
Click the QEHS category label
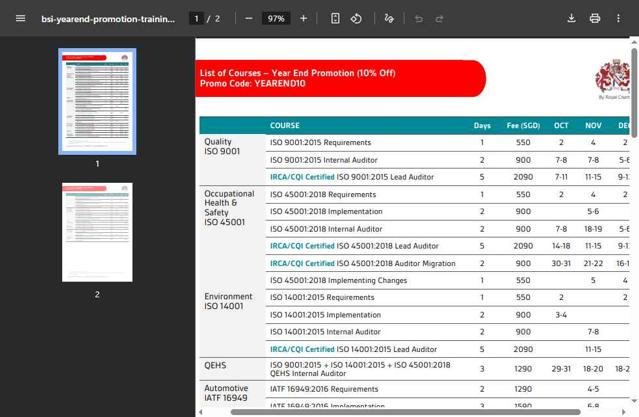point(215,365)
